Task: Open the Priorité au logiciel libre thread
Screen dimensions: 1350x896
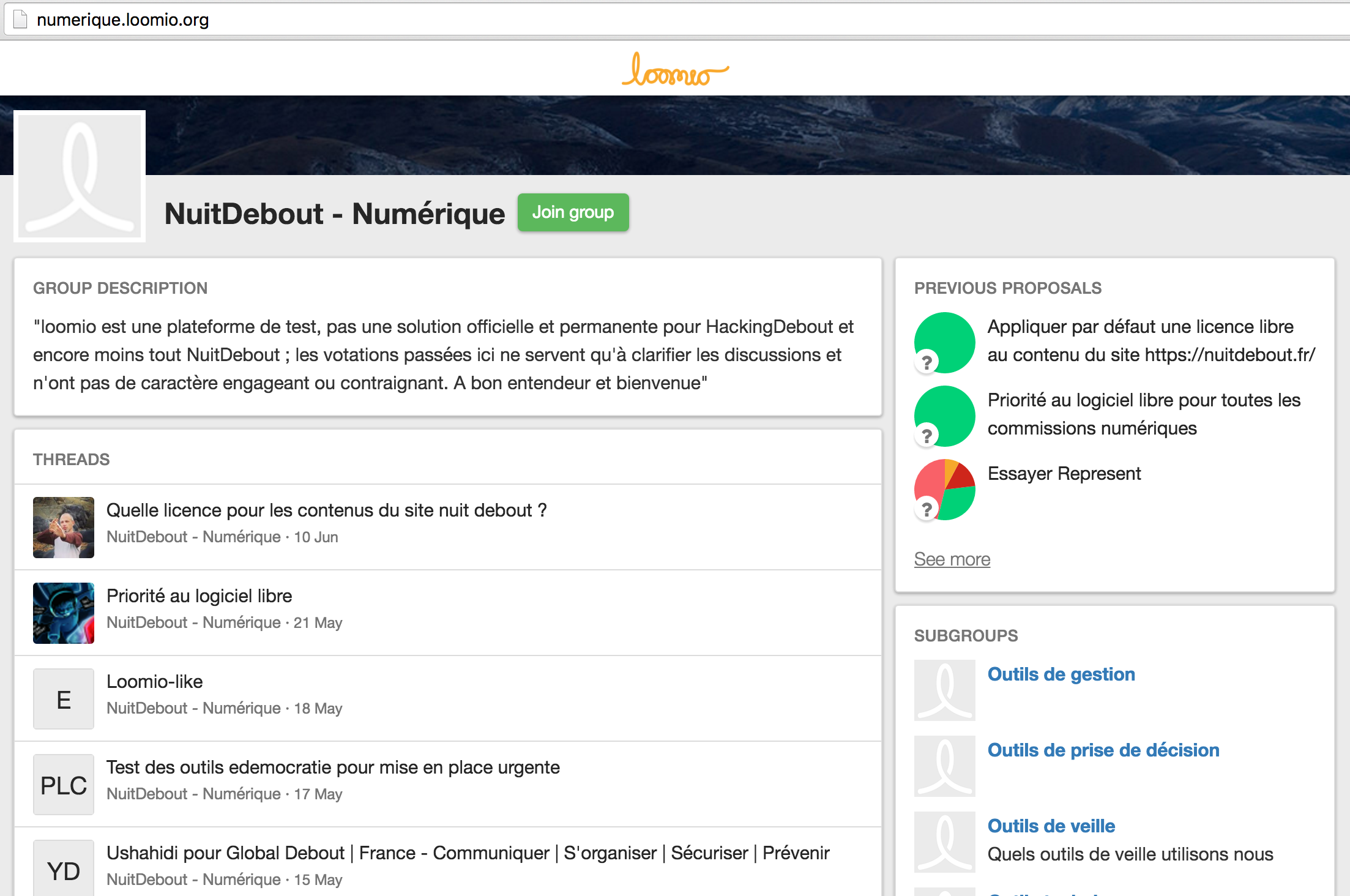Action: coord(199,596)
